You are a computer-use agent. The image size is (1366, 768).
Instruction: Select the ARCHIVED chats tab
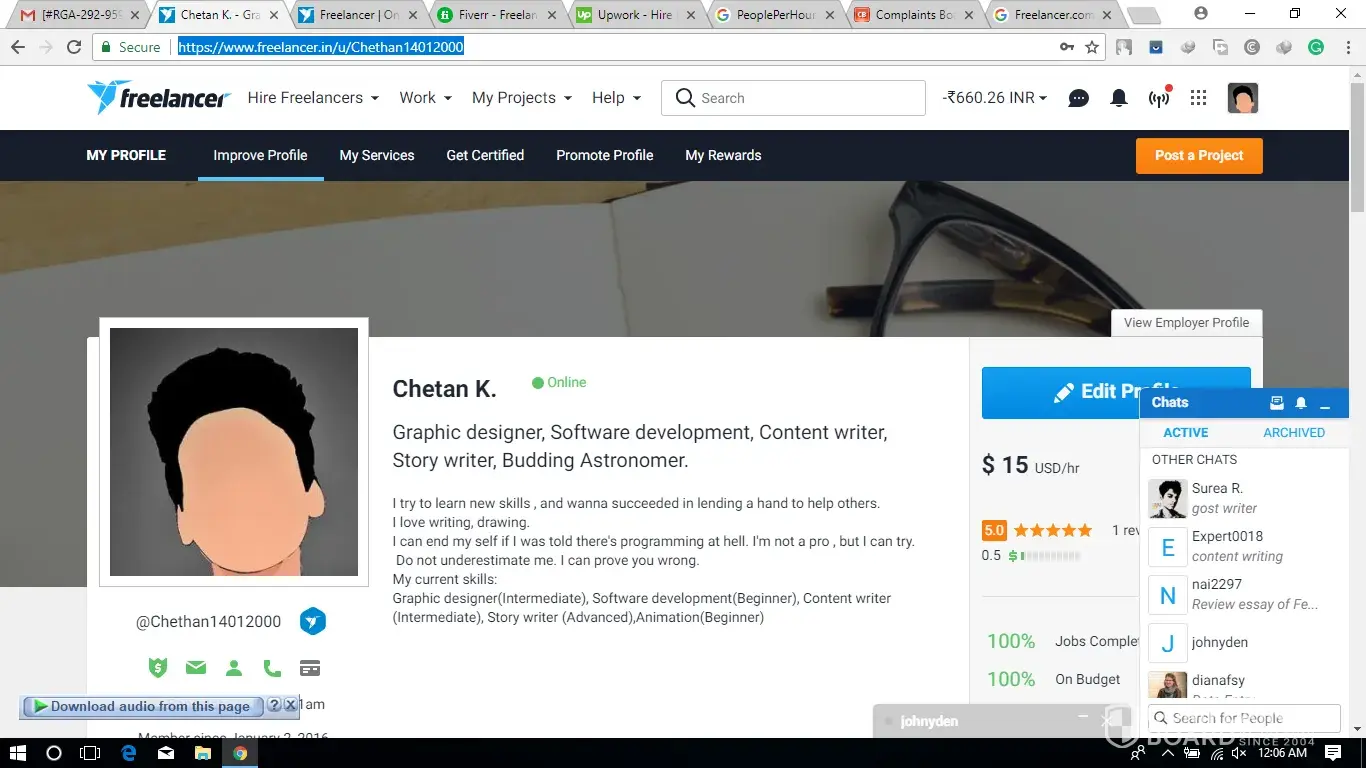tap(1294, 433)
